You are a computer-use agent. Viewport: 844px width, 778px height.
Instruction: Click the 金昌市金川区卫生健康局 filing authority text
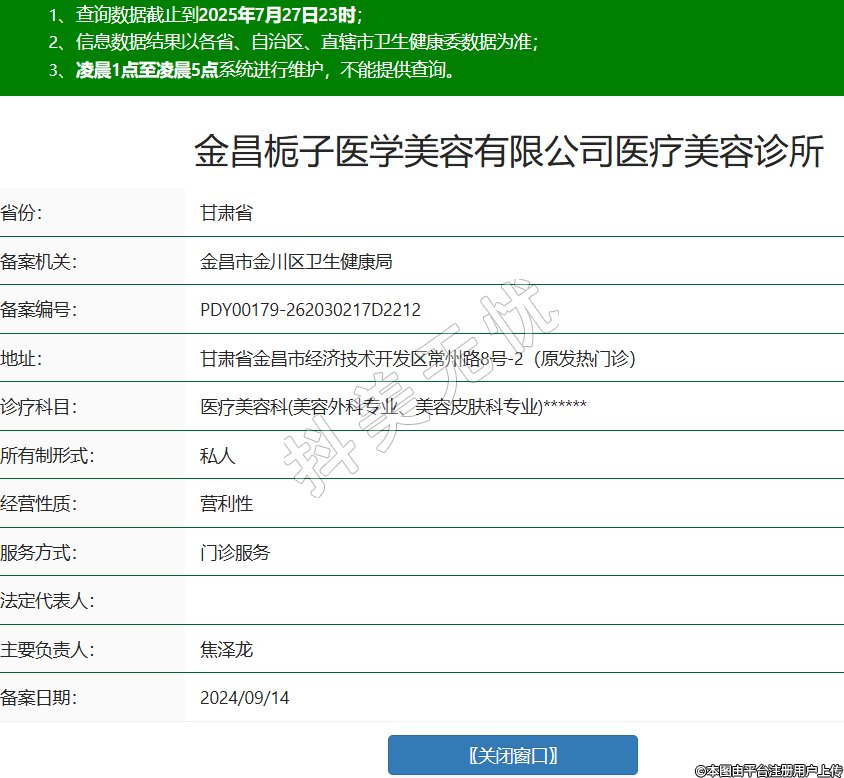click(296, 262)
